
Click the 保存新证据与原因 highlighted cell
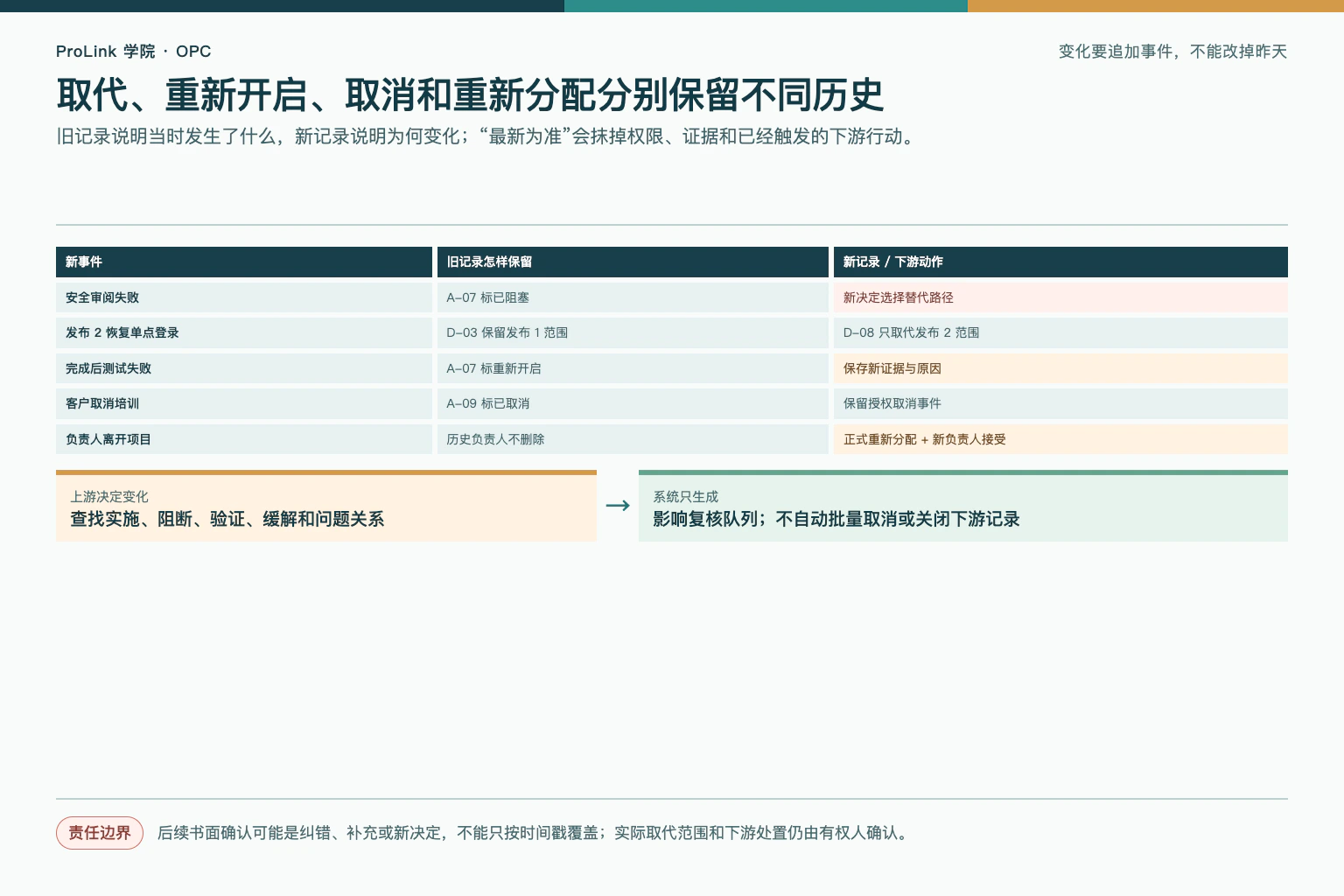pos(1060,368)
